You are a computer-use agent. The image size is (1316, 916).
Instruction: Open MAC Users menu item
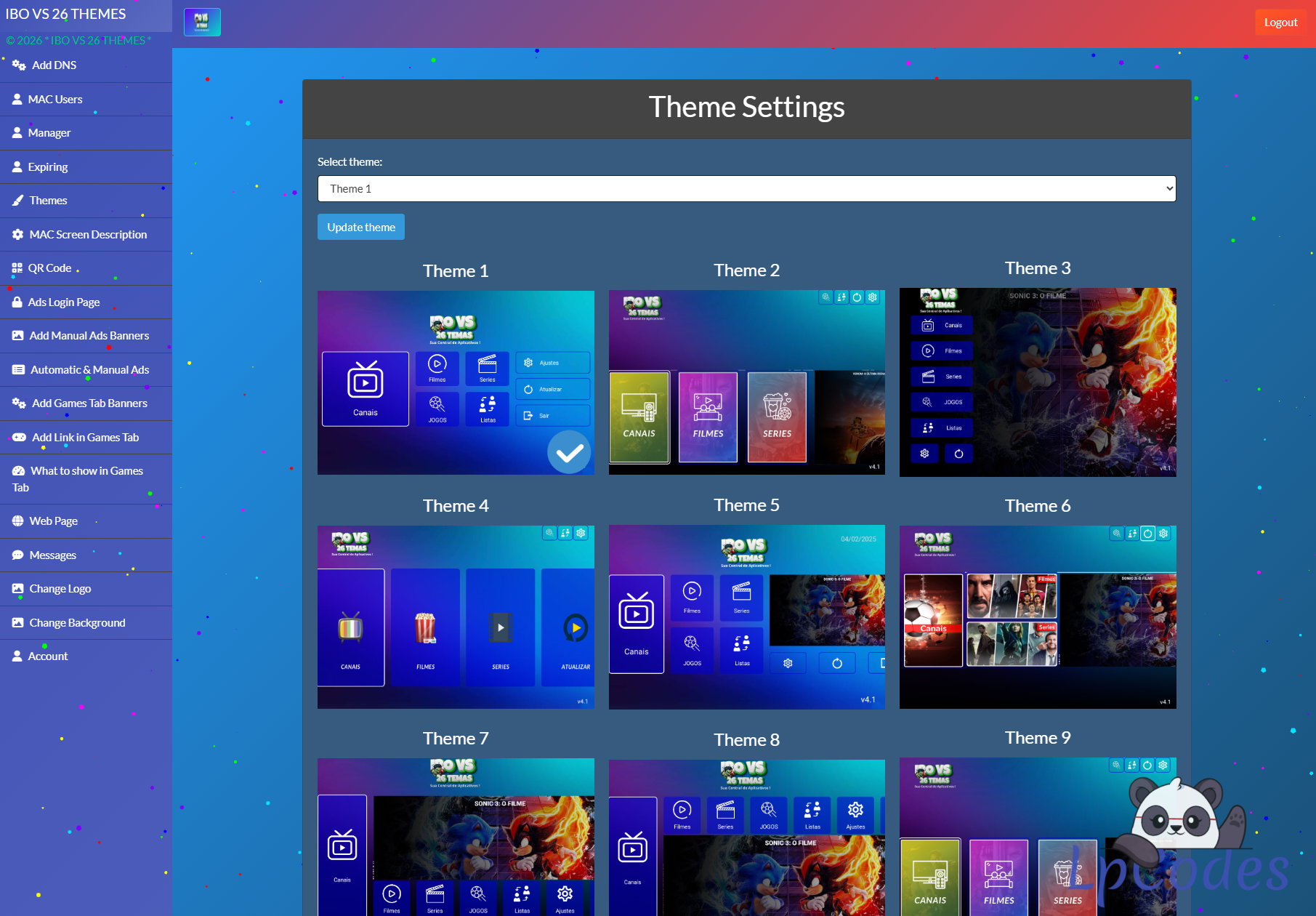coord(55,100)
